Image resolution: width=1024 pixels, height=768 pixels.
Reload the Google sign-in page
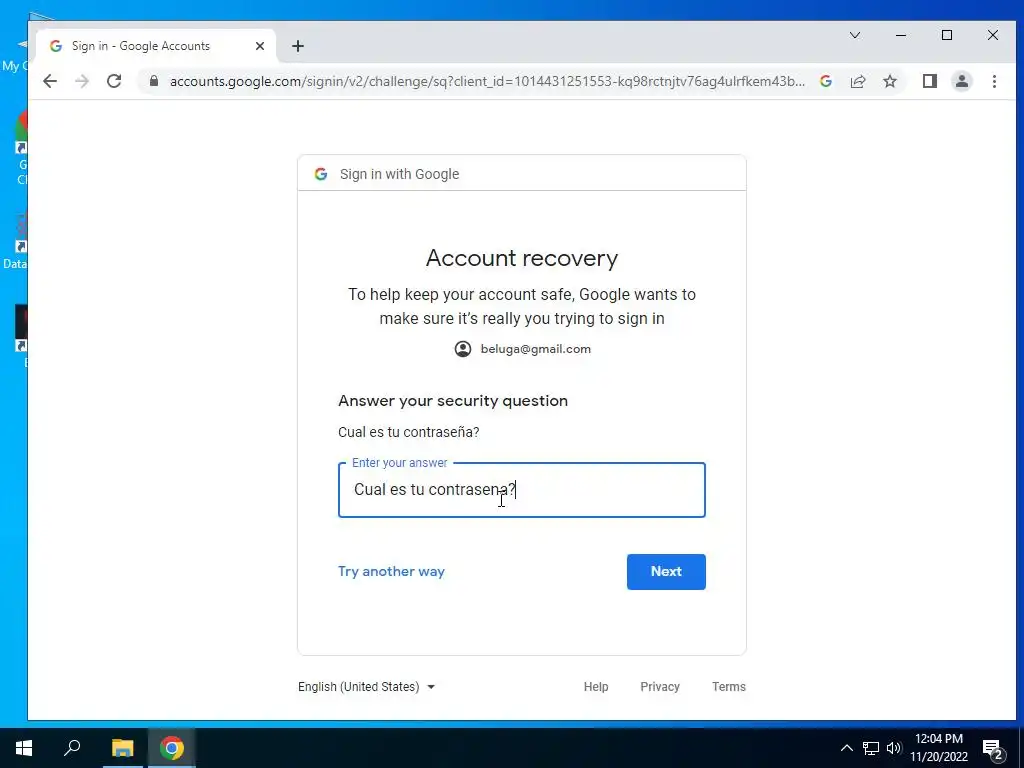click(114, 81)
